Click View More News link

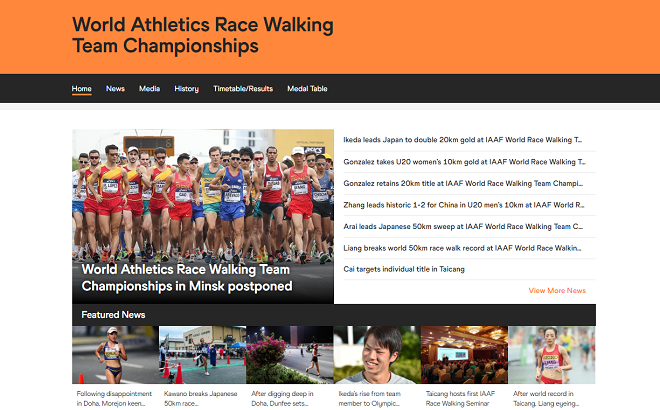pos(557,290)
